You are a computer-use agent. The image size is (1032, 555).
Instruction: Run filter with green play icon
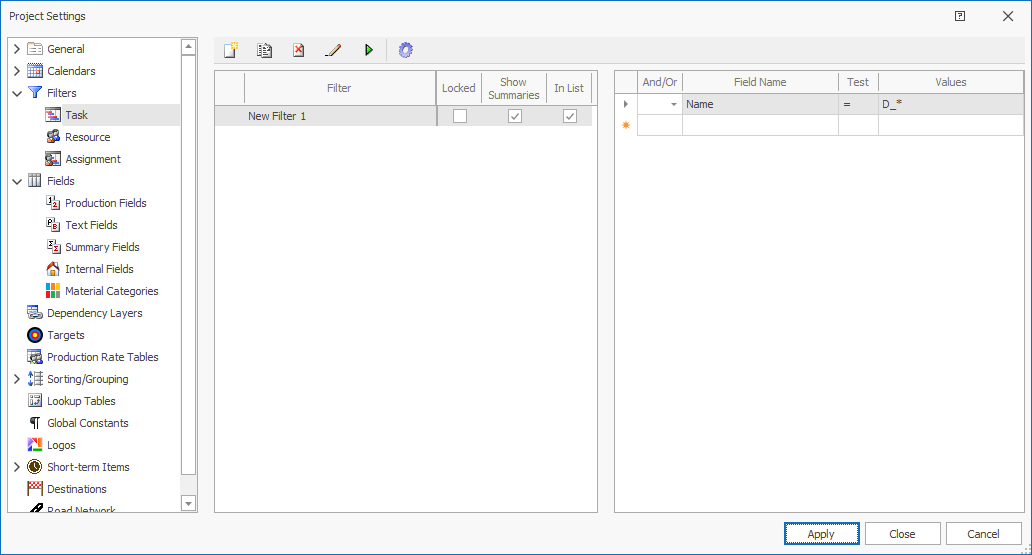tap(369, 50)
